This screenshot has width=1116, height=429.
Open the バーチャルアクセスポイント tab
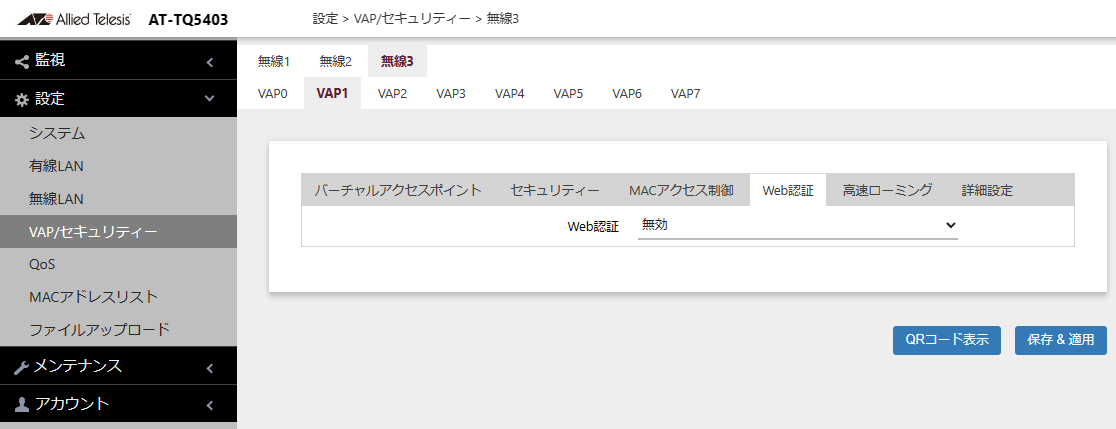pyautogui.click(x=398, y=190)
